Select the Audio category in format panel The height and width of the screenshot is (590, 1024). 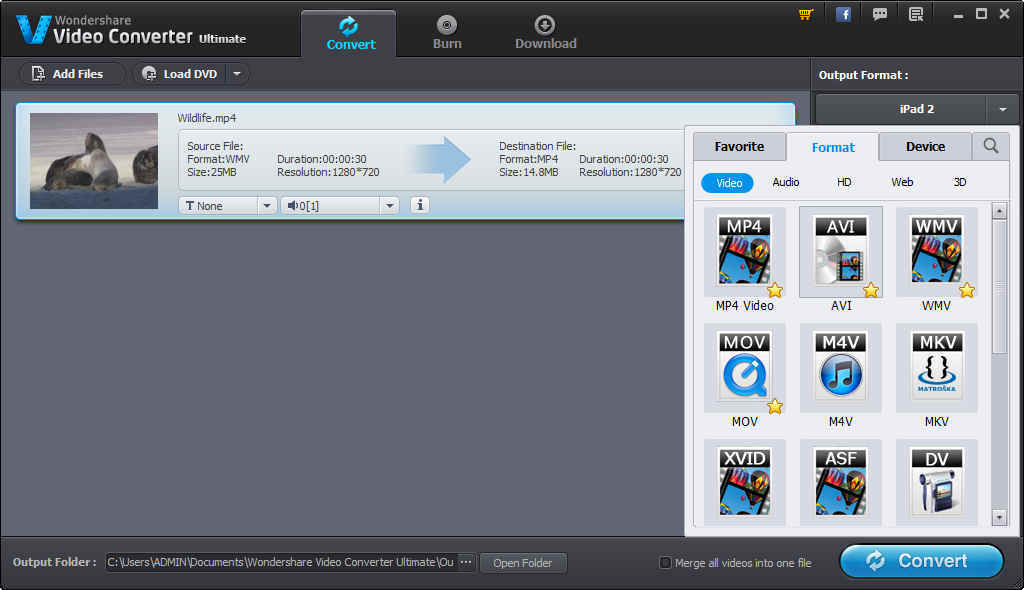pos(785,182)
